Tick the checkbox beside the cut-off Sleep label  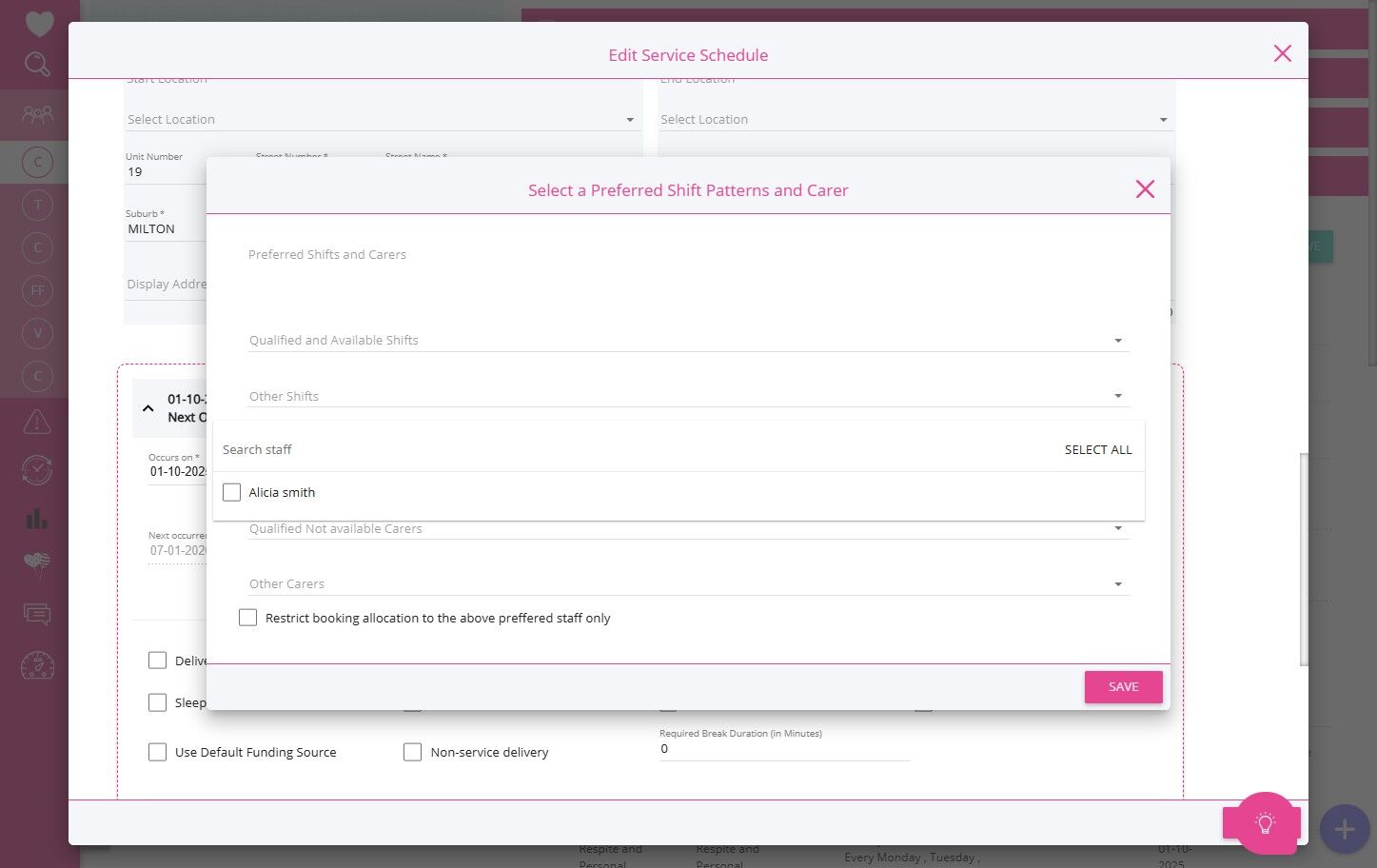click(157, 702)
